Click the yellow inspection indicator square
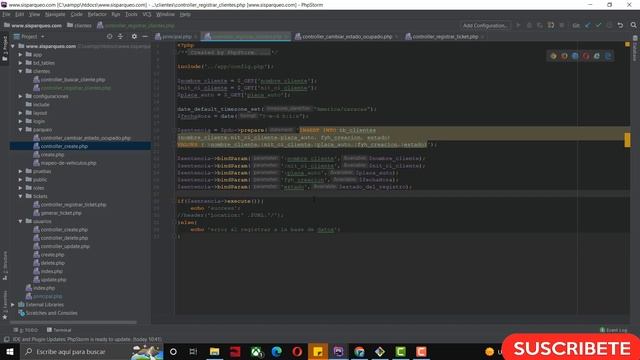 [x=627, y=44]
